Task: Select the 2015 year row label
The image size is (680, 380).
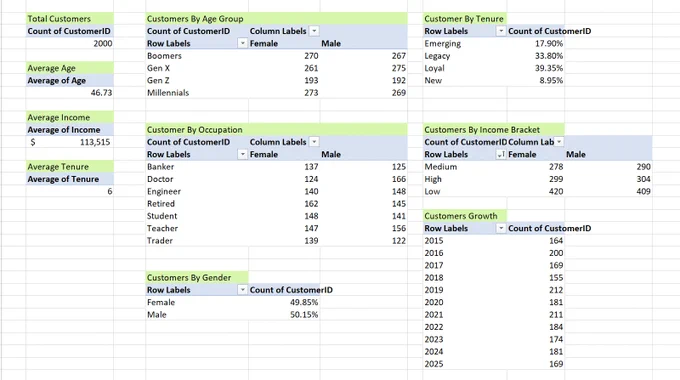Action: coord(464,240)
